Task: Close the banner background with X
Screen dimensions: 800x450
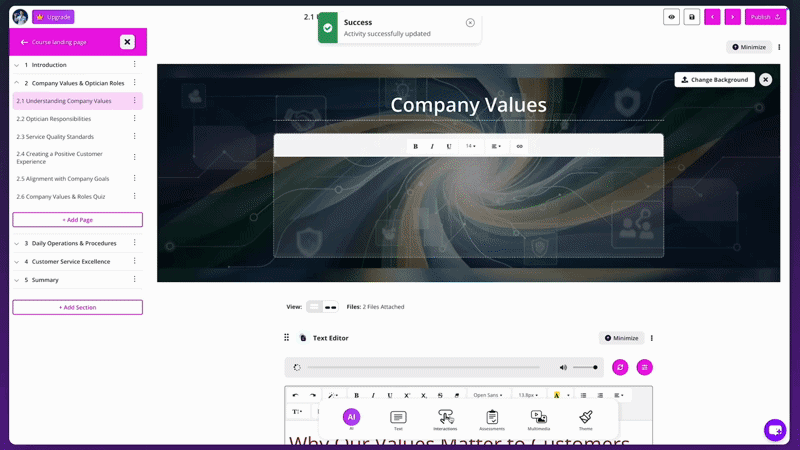Action: coord(765,80)
